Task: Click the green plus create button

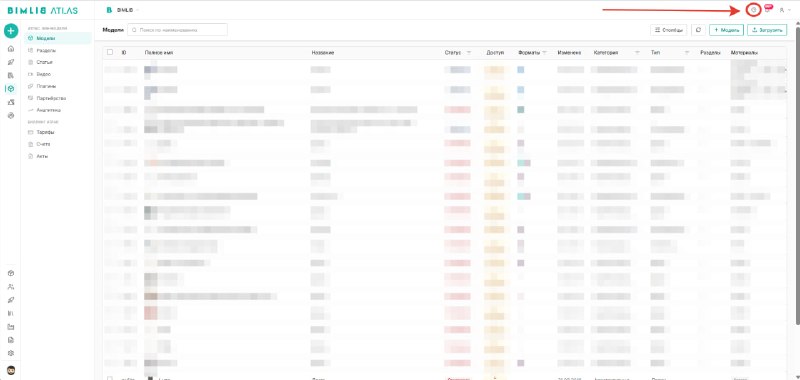Action: [x=11, y=31]
